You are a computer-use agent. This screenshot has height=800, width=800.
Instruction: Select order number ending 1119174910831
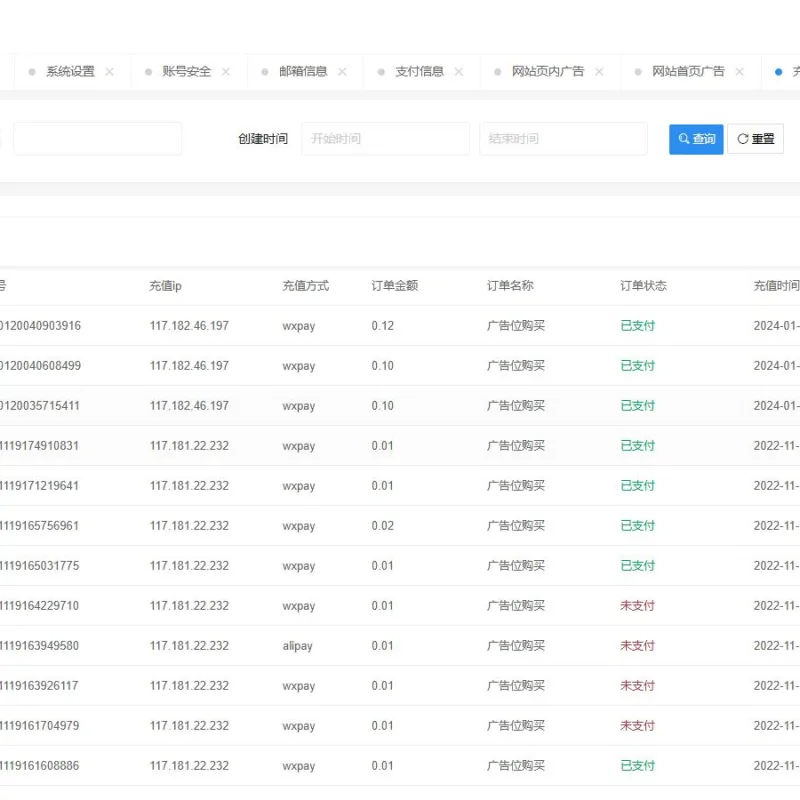click(x=39, y=445)
